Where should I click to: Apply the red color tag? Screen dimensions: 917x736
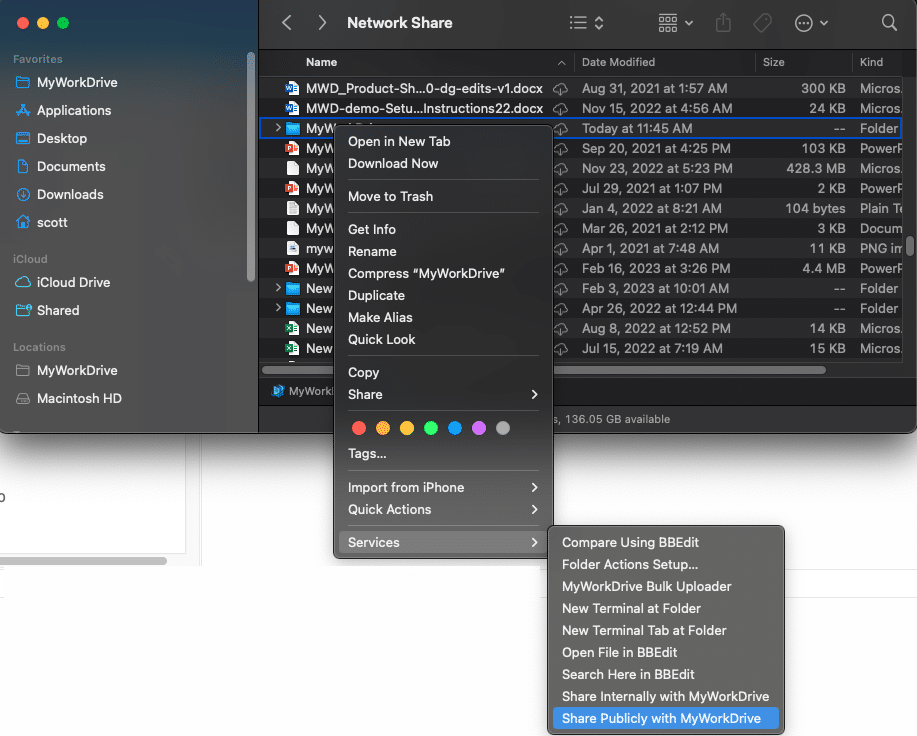coord(358,428)
